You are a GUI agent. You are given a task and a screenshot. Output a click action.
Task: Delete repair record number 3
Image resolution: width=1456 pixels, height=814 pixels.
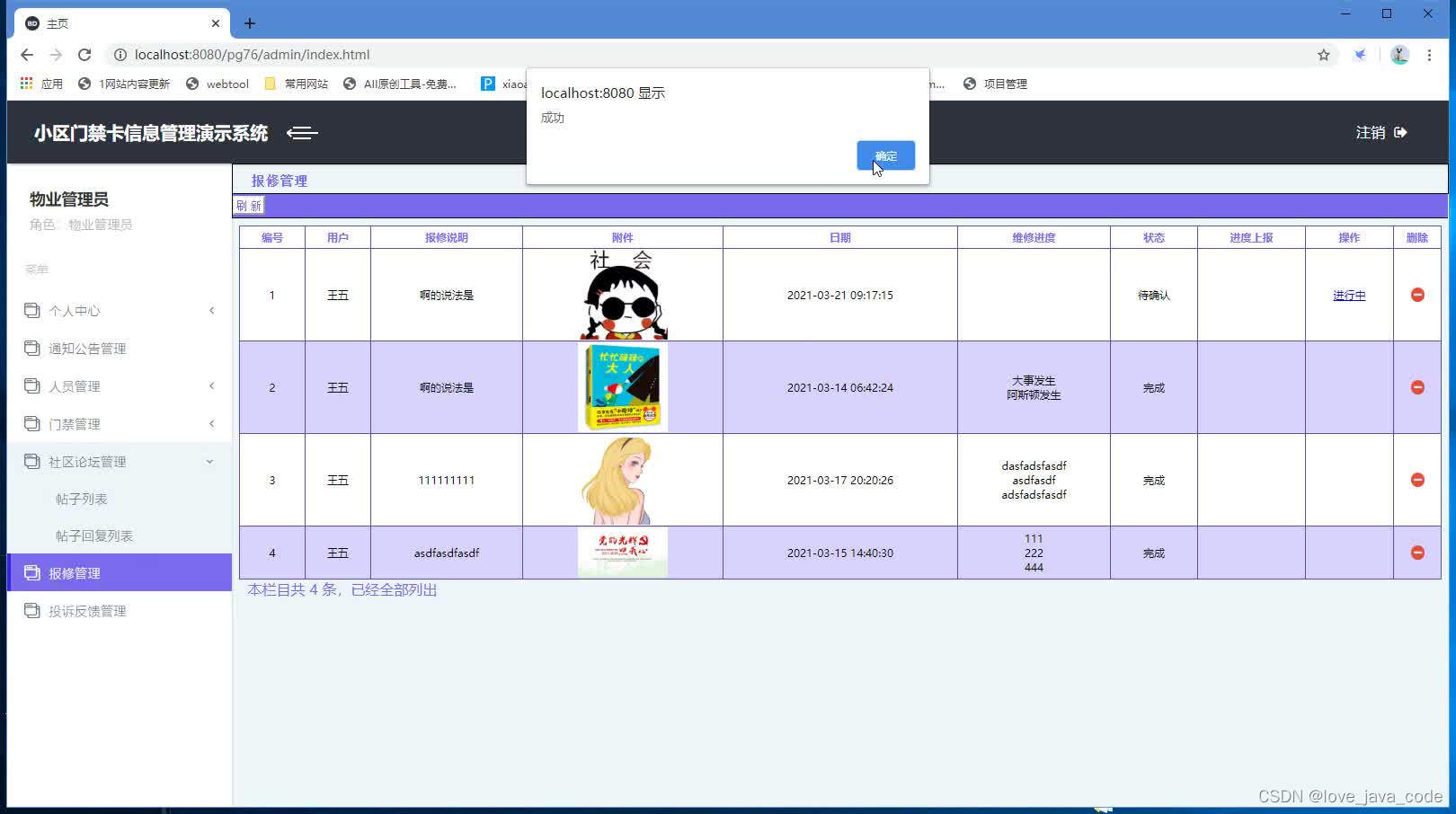(1417, 480)
